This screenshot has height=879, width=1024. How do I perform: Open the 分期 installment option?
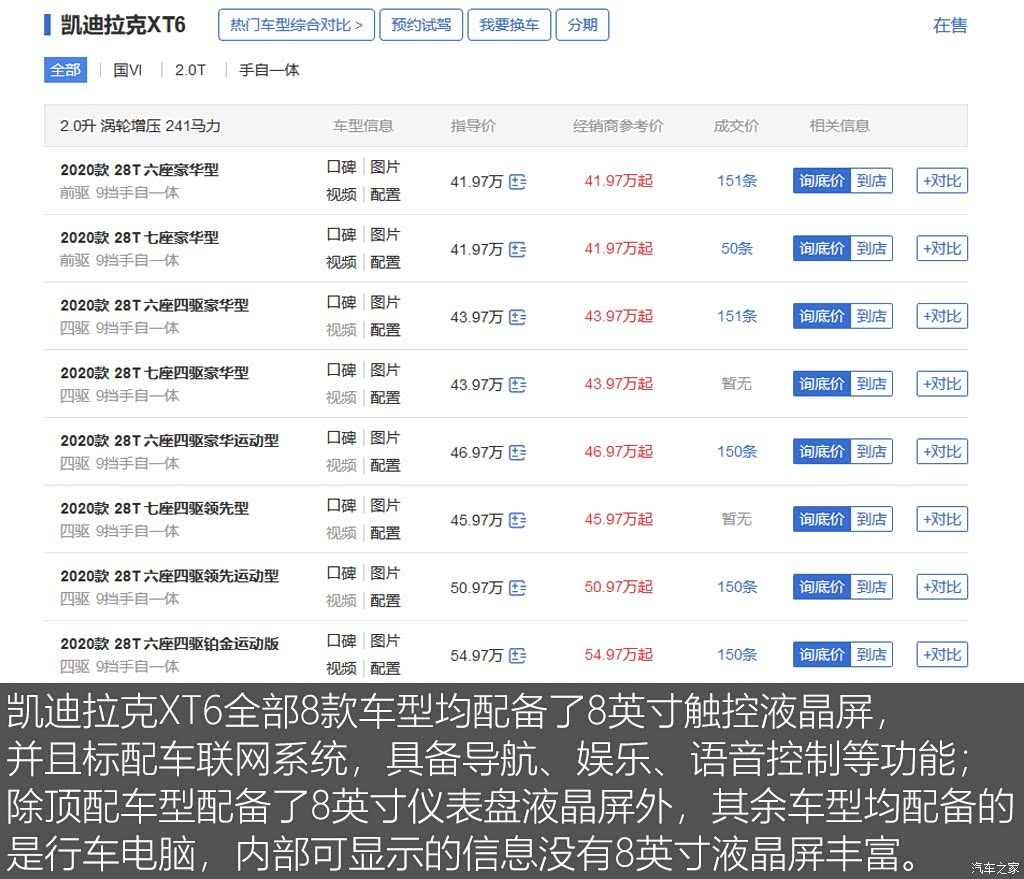(583, 25)
